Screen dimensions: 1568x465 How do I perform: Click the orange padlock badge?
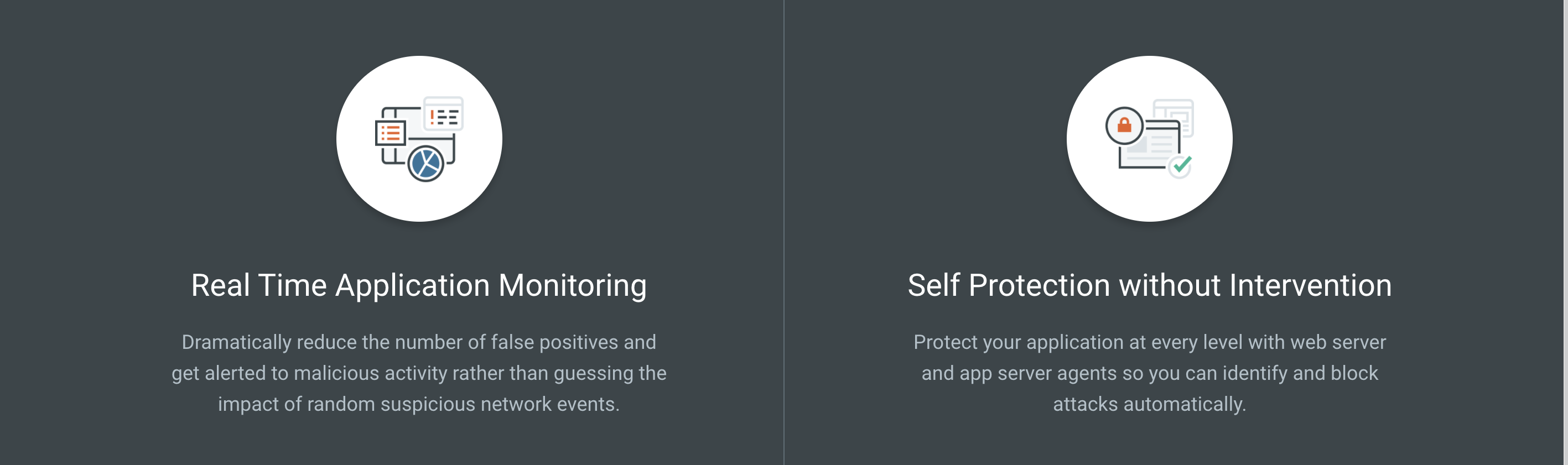point(1124,126)
